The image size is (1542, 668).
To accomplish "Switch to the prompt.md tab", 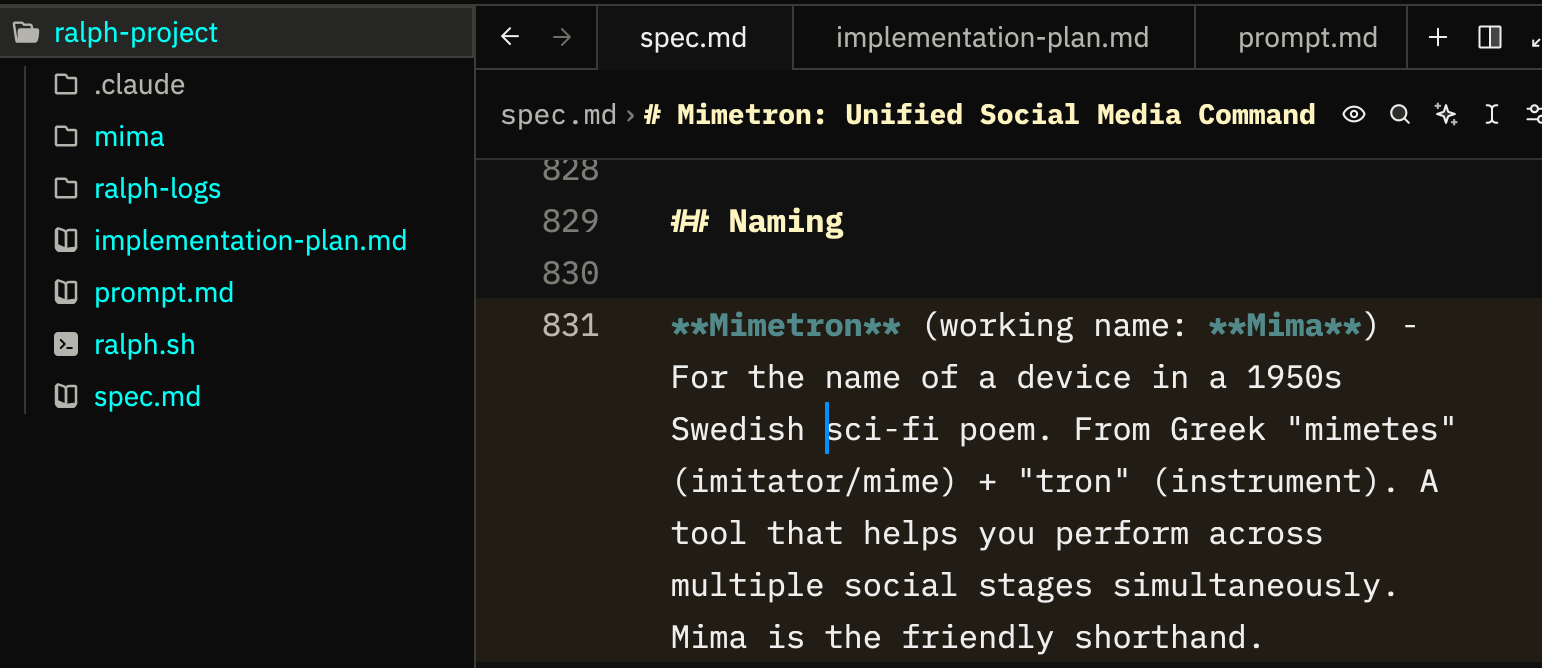I will 1307,38.
